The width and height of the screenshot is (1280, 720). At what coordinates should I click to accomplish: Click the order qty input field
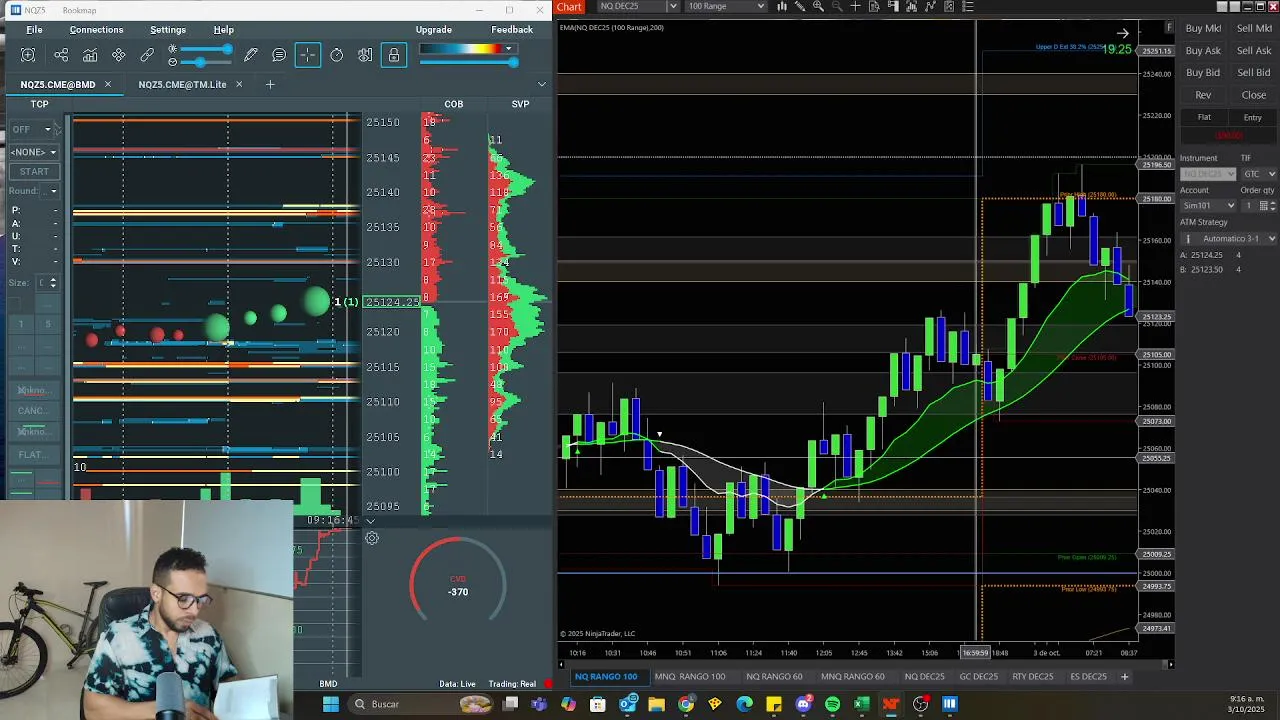coord(1250,206)
